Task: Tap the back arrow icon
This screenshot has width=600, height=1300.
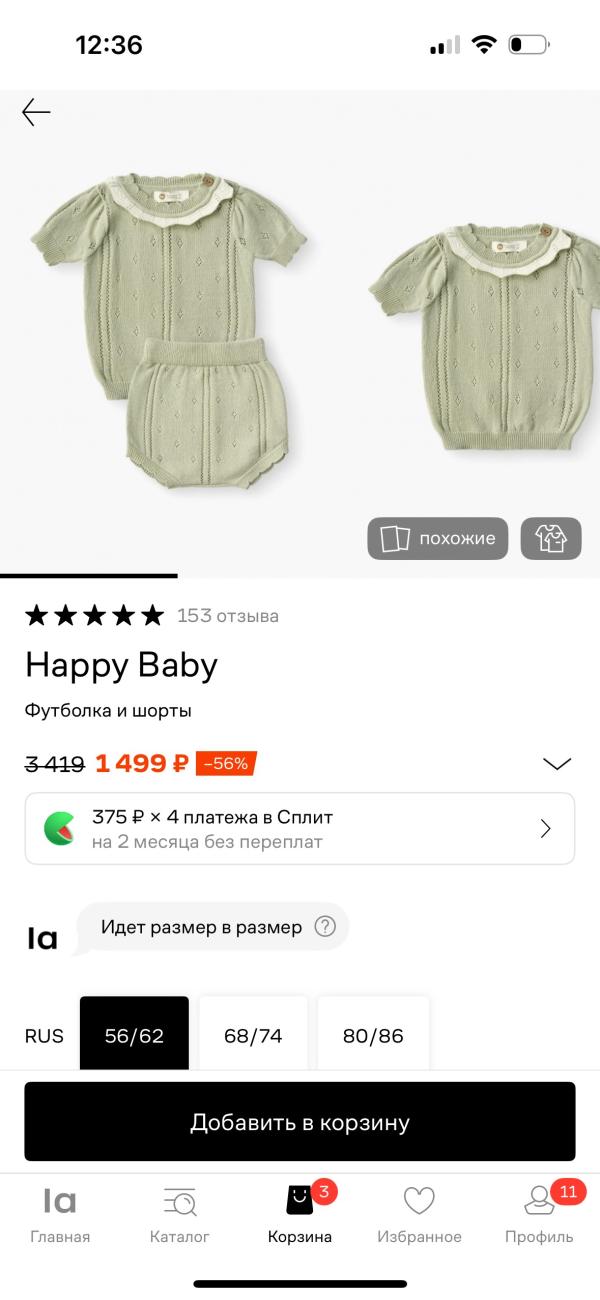Action: pos(36,112)
